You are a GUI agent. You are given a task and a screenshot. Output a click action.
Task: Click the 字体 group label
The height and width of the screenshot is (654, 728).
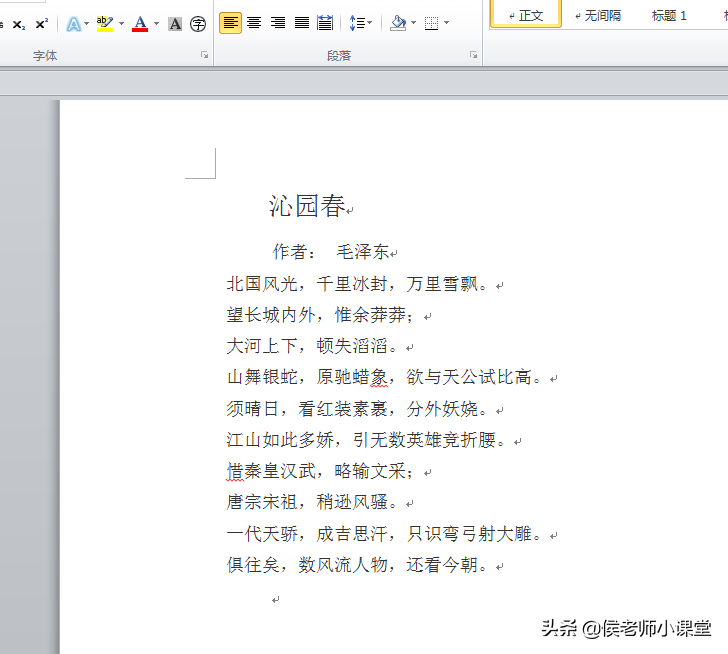[45, 56]
